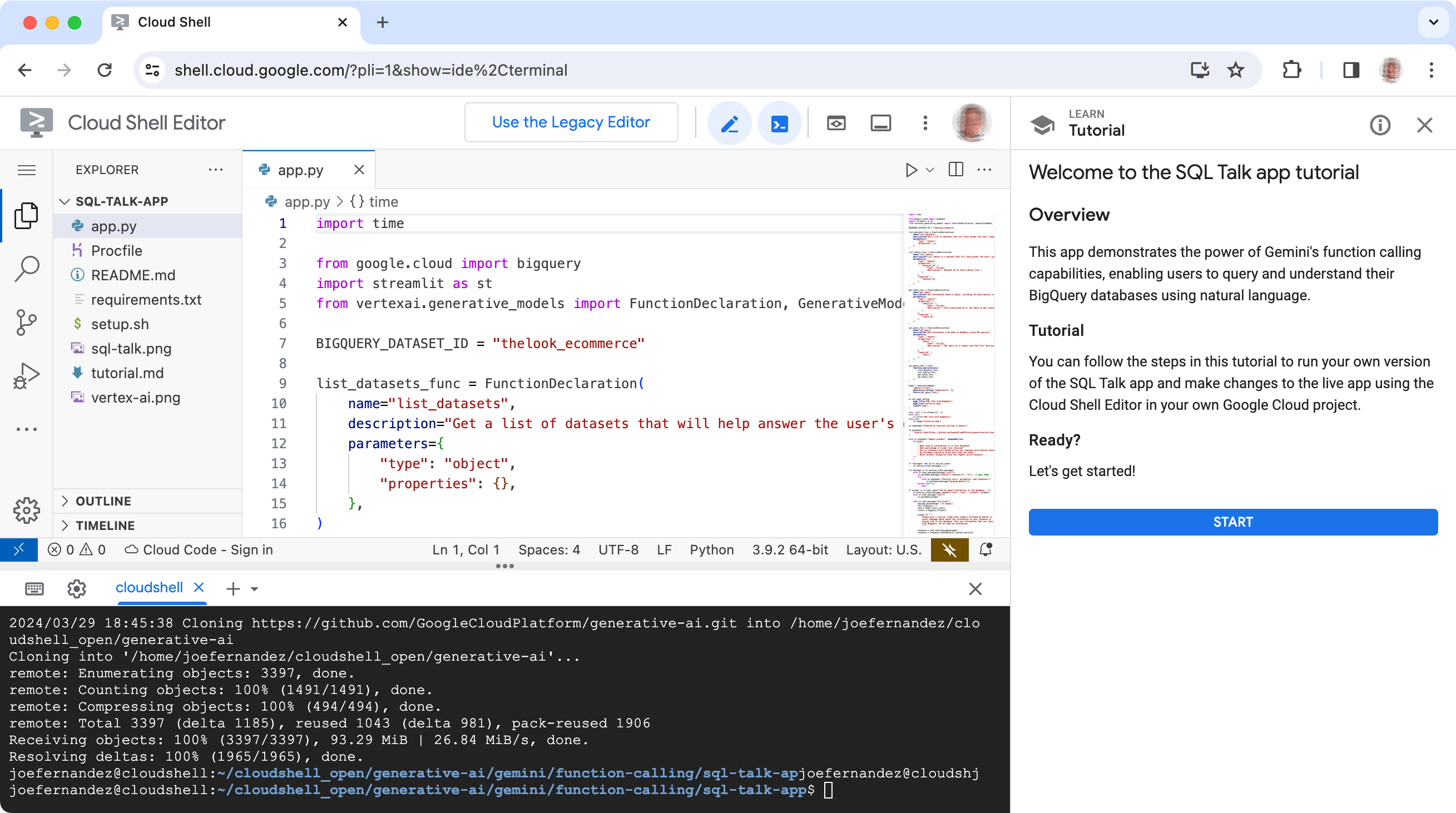Click the cloudshell terminal tab
Screen dimensions: 1456x813
[148, 588]
